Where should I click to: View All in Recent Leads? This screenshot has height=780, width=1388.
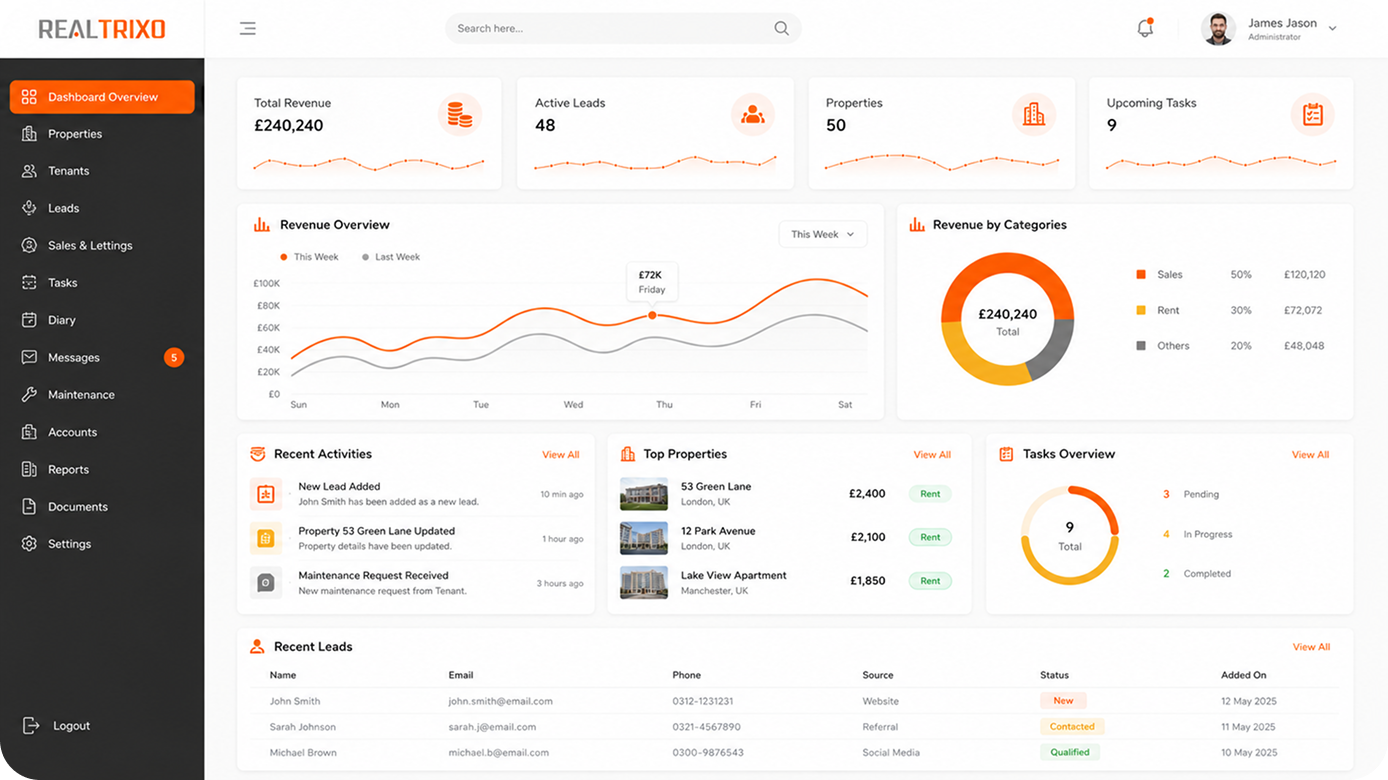point(1311,647)
